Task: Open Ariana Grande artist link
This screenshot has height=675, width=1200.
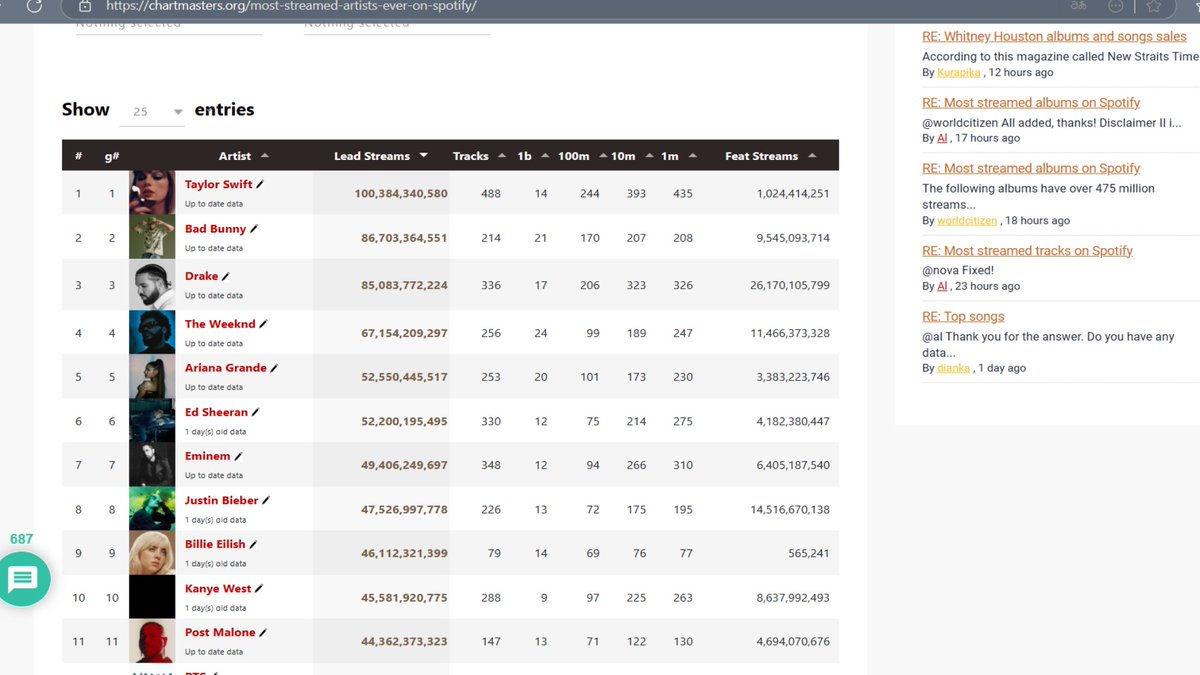Action: [226, 368]
